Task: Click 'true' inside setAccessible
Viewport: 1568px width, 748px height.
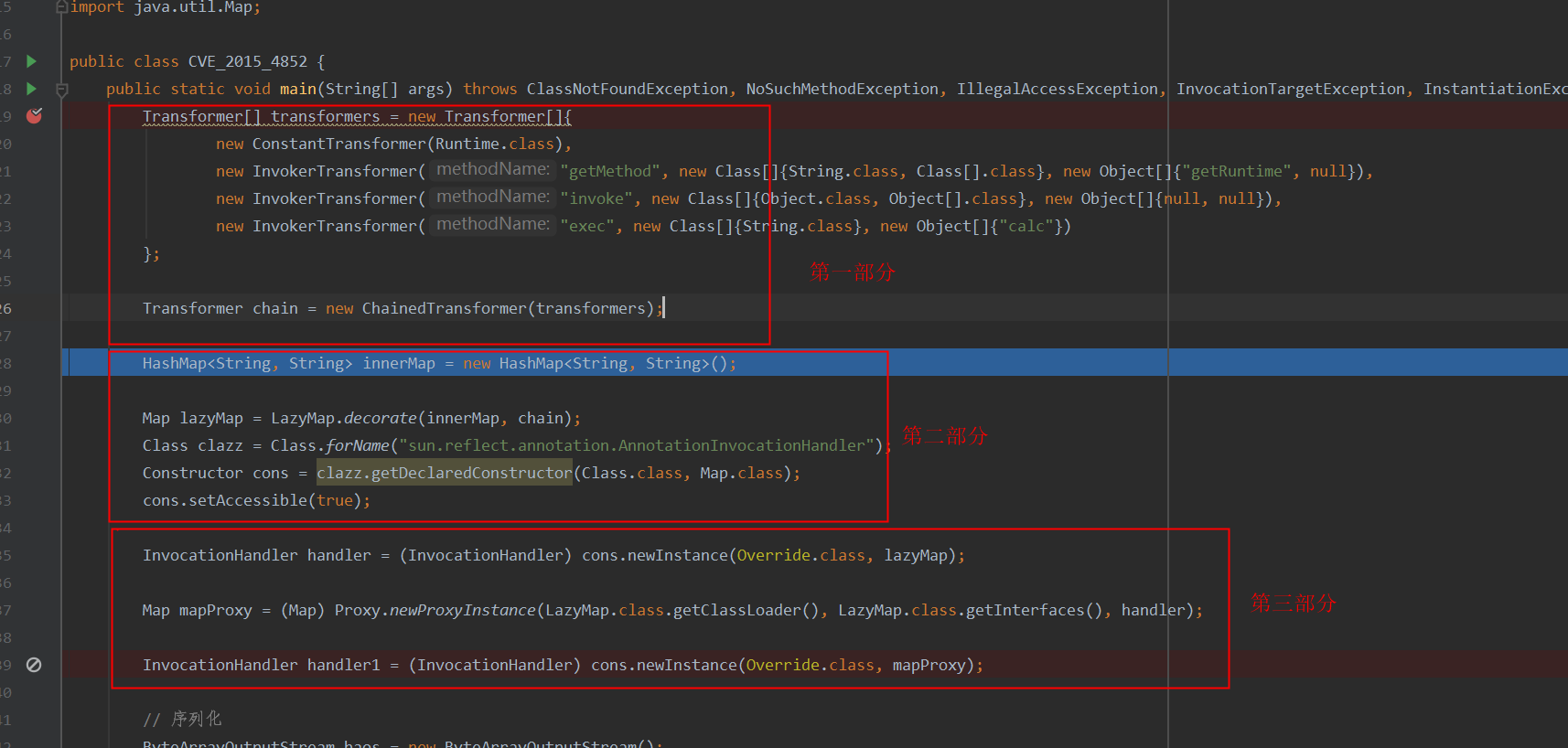Action: pyautogui.click(x=335, y=500)
